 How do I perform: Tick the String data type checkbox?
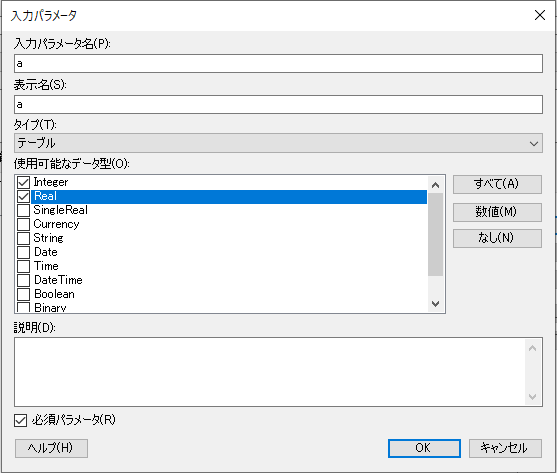click(23, 238)
